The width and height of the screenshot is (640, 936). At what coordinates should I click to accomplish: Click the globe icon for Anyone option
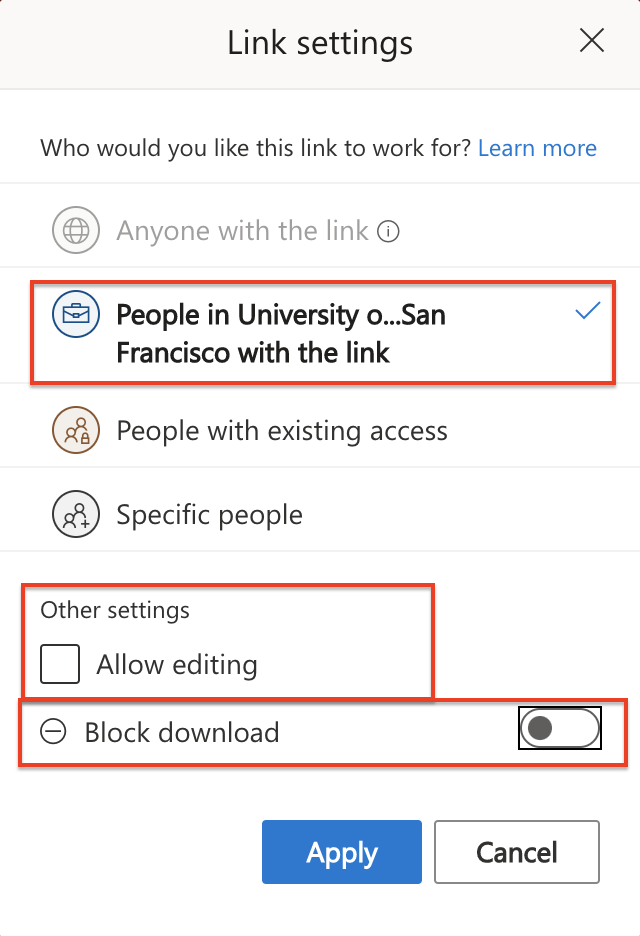(74, 231)
